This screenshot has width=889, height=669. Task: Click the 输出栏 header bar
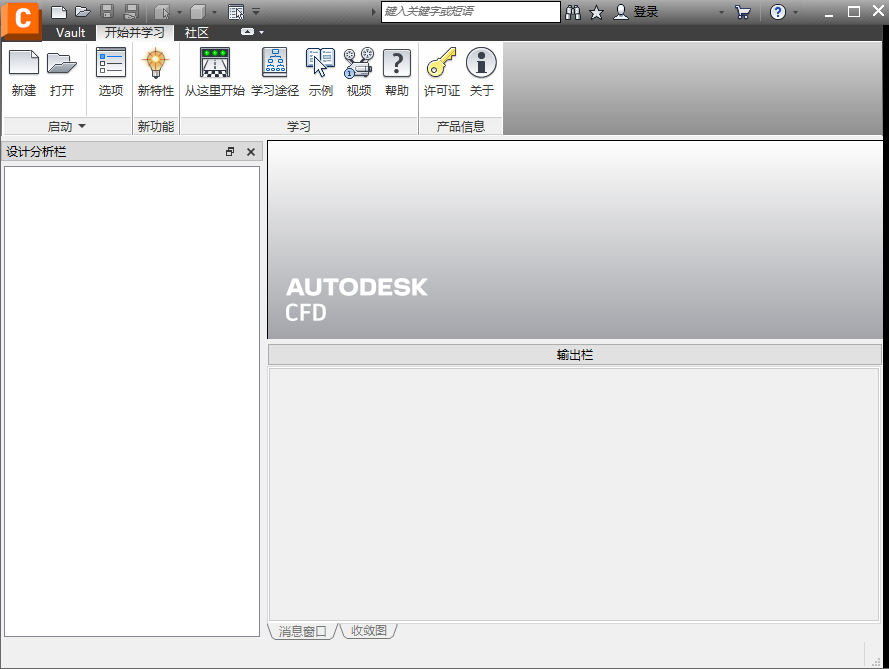point(574,355)
